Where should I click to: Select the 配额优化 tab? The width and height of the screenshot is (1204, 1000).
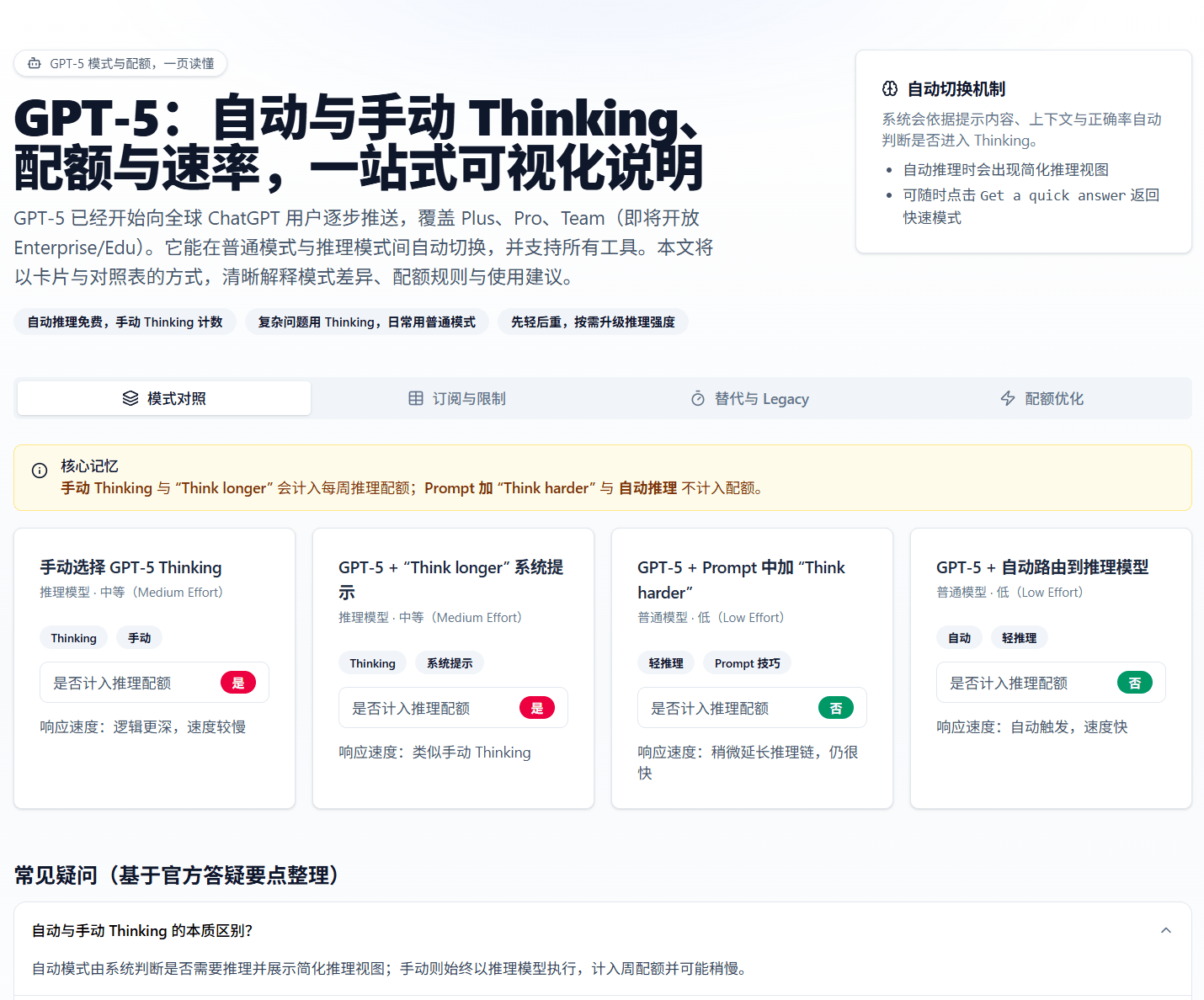[1042, 398]
